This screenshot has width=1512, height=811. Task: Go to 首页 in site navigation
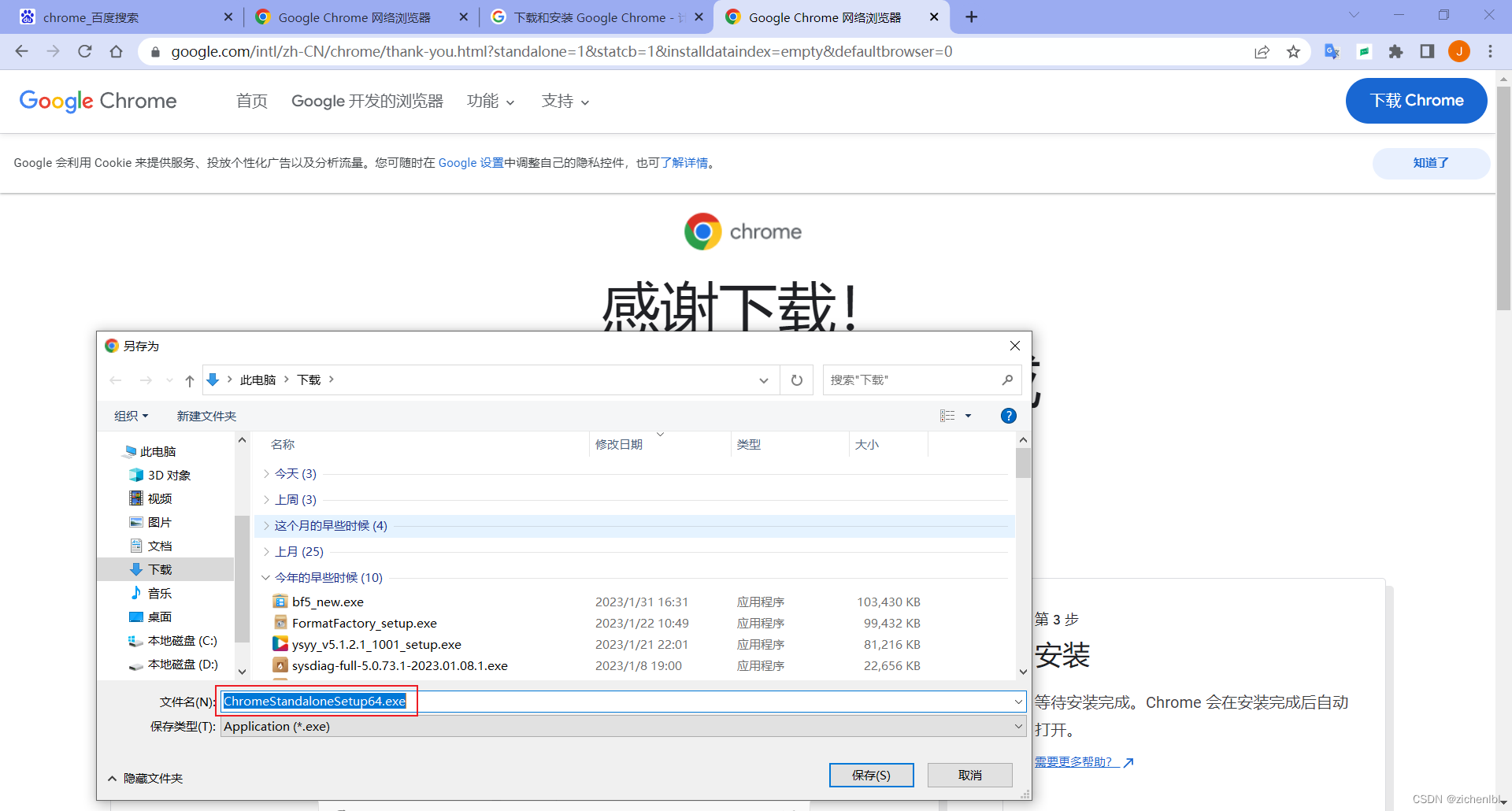tap(252, 101)
